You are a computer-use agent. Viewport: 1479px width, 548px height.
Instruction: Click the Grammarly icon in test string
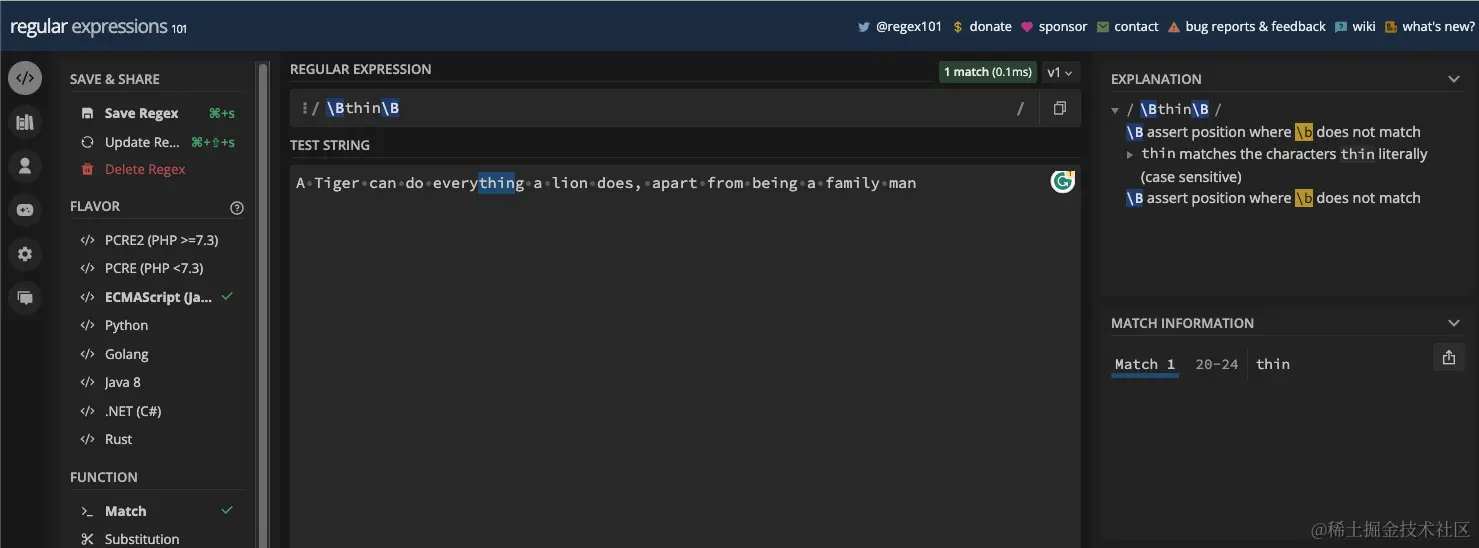tap(1062, 181)
